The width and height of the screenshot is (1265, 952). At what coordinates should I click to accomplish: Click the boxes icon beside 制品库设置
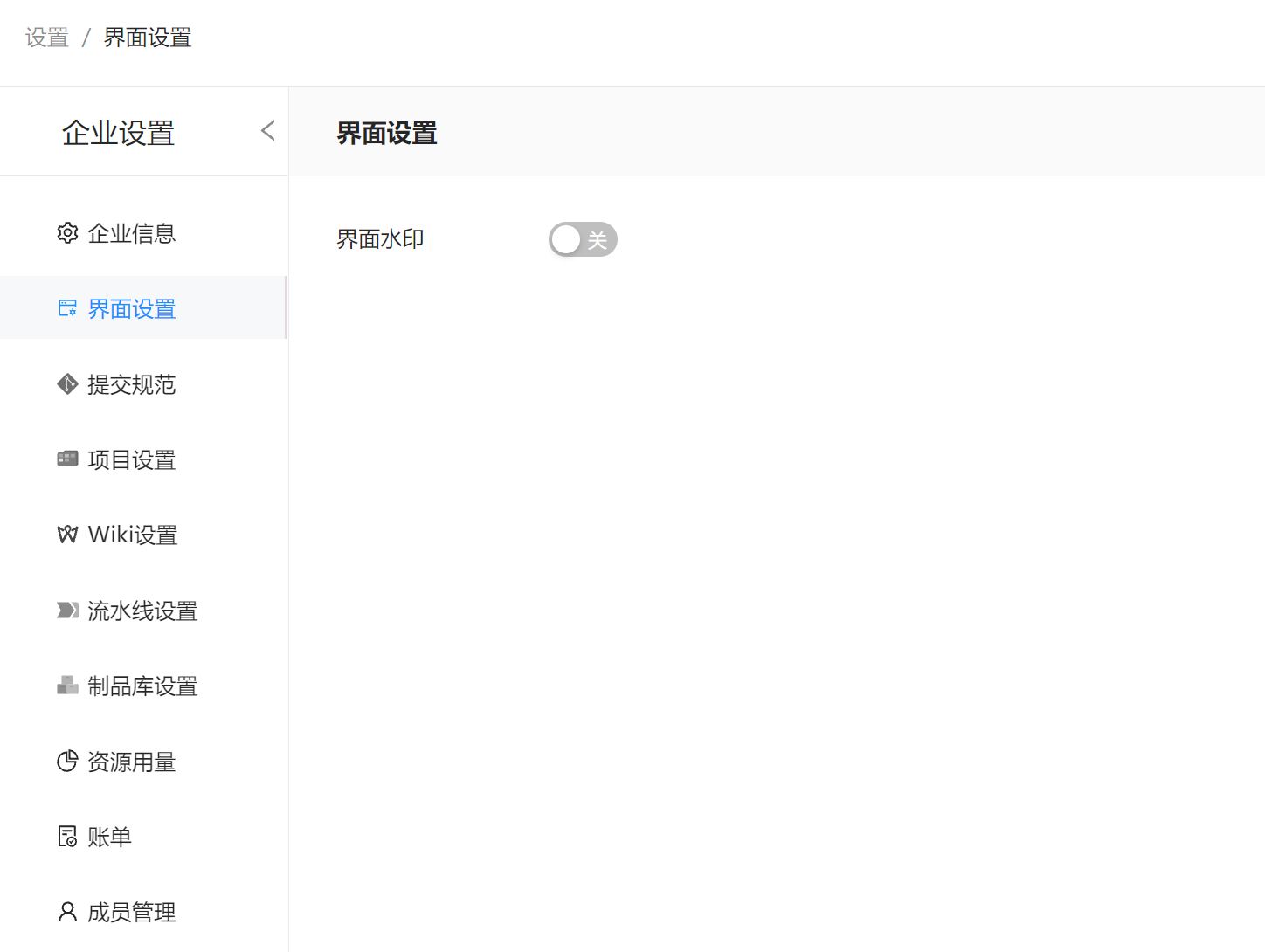pos(67,686)
